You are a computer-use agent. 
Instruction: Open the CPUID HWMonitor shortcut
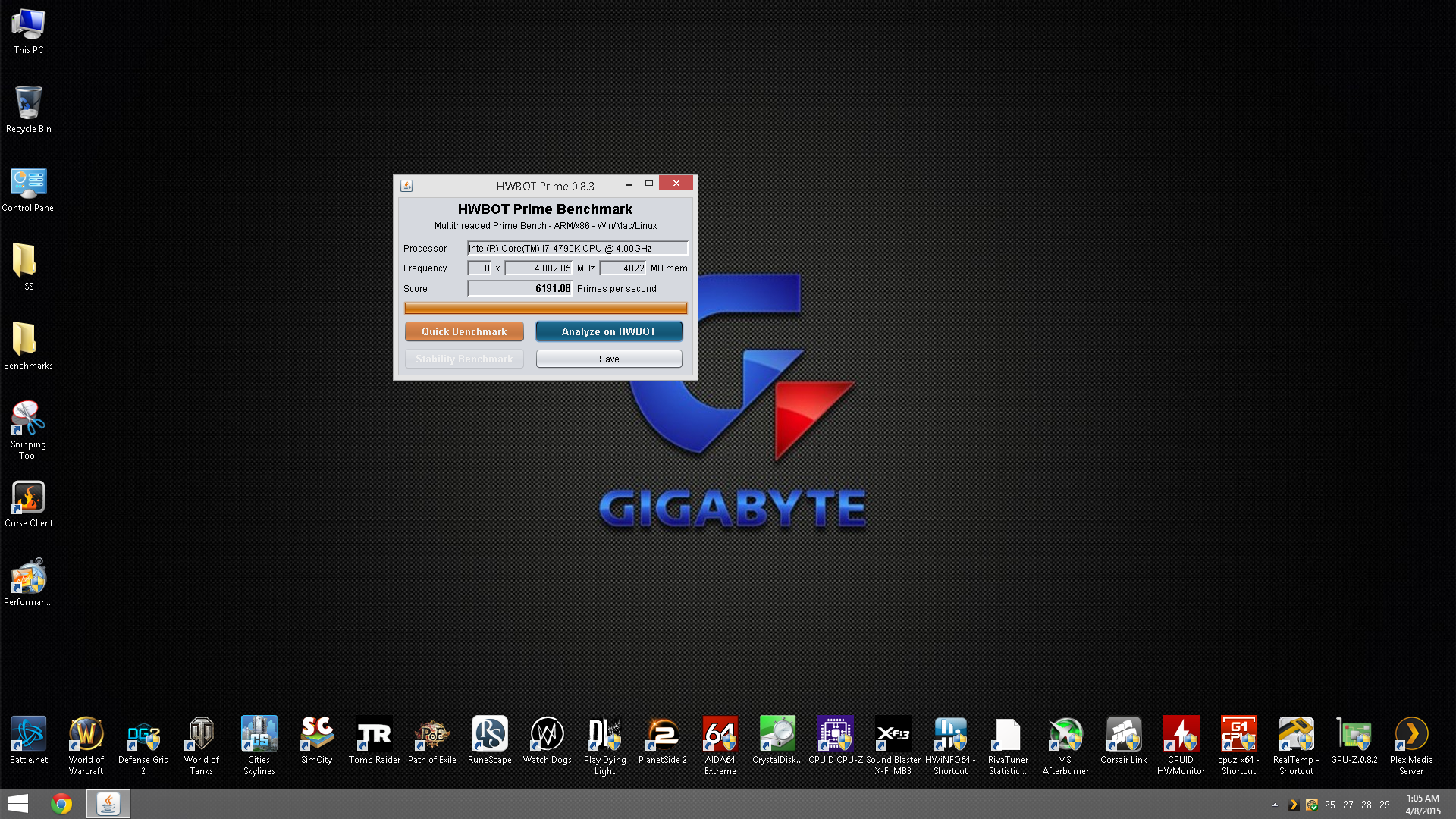[1181, 746]
